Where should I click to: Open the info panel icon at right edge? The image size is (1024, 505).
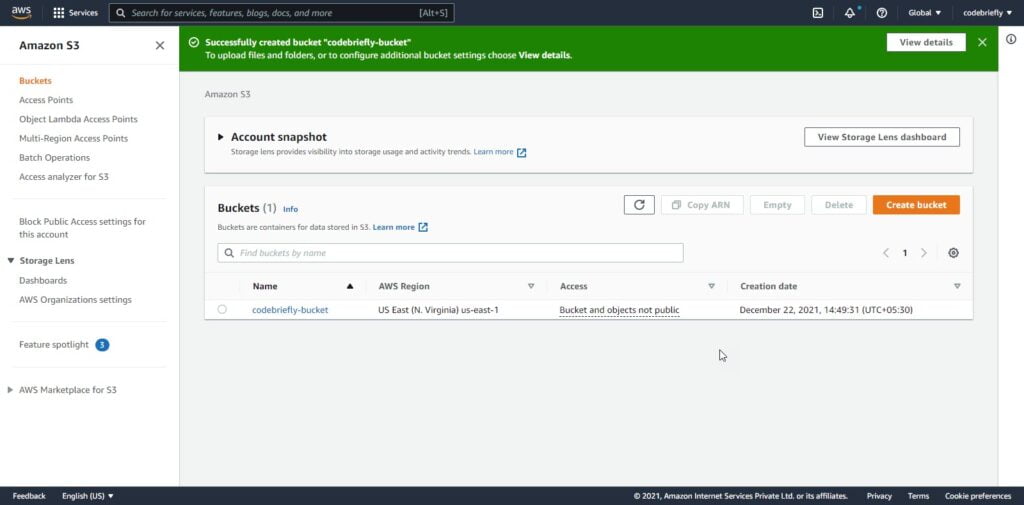[1011, 39]
